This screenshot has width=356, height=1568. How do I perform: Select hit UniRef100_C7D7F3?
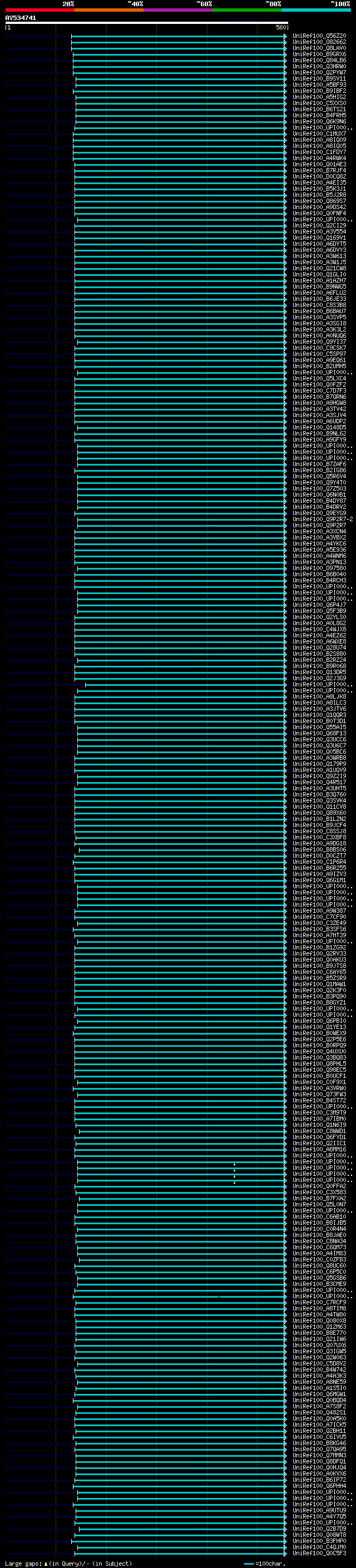click(319, 390)
